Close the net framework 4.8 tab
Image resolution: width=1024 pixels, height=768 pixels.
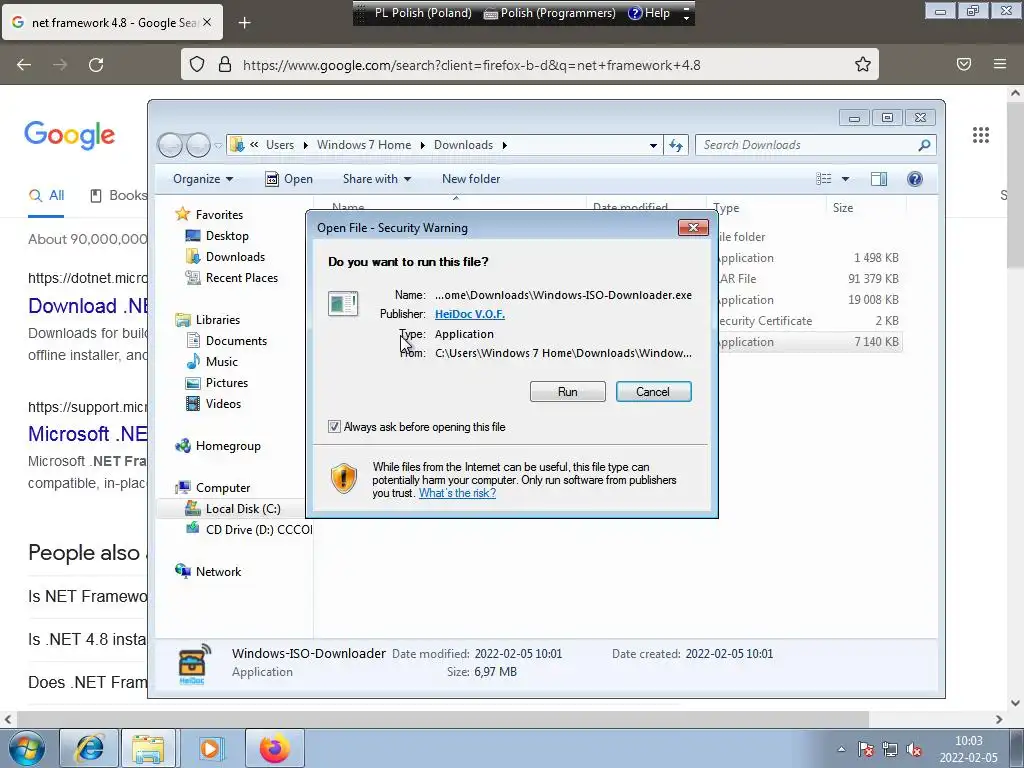(x=207, y=22)
